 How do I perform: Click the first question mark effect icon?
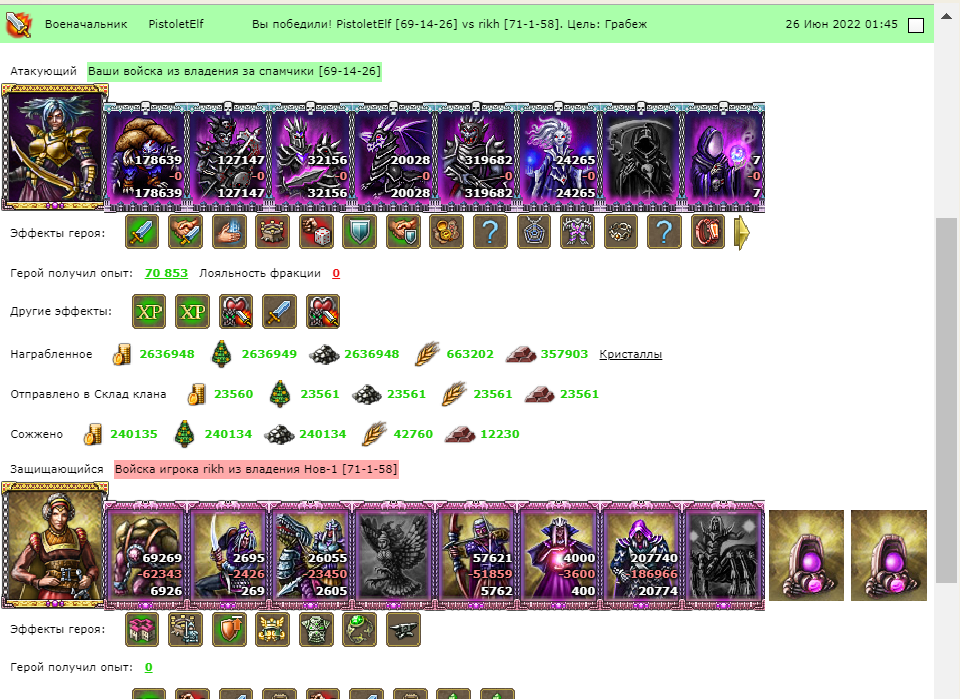click(x=490, y=232)
